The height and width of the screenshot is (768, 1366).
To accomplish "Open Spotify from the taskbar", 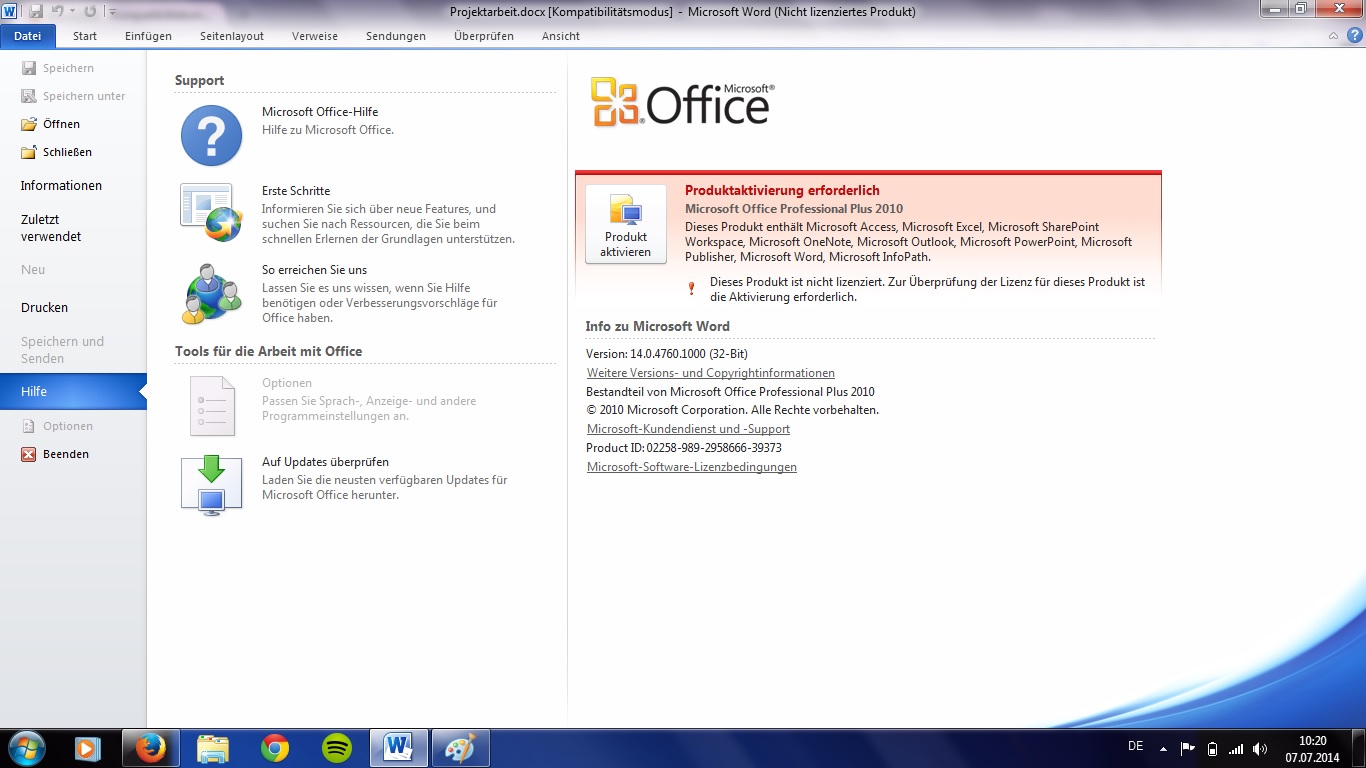I will [x=337, y=748].
